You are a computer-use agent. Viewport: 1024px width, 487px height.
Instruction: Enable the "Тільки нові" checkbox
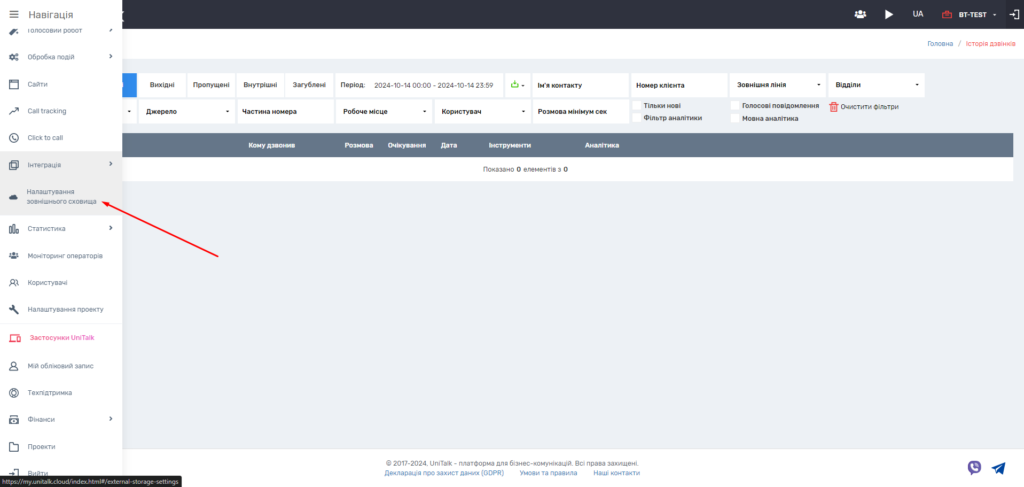637,105
